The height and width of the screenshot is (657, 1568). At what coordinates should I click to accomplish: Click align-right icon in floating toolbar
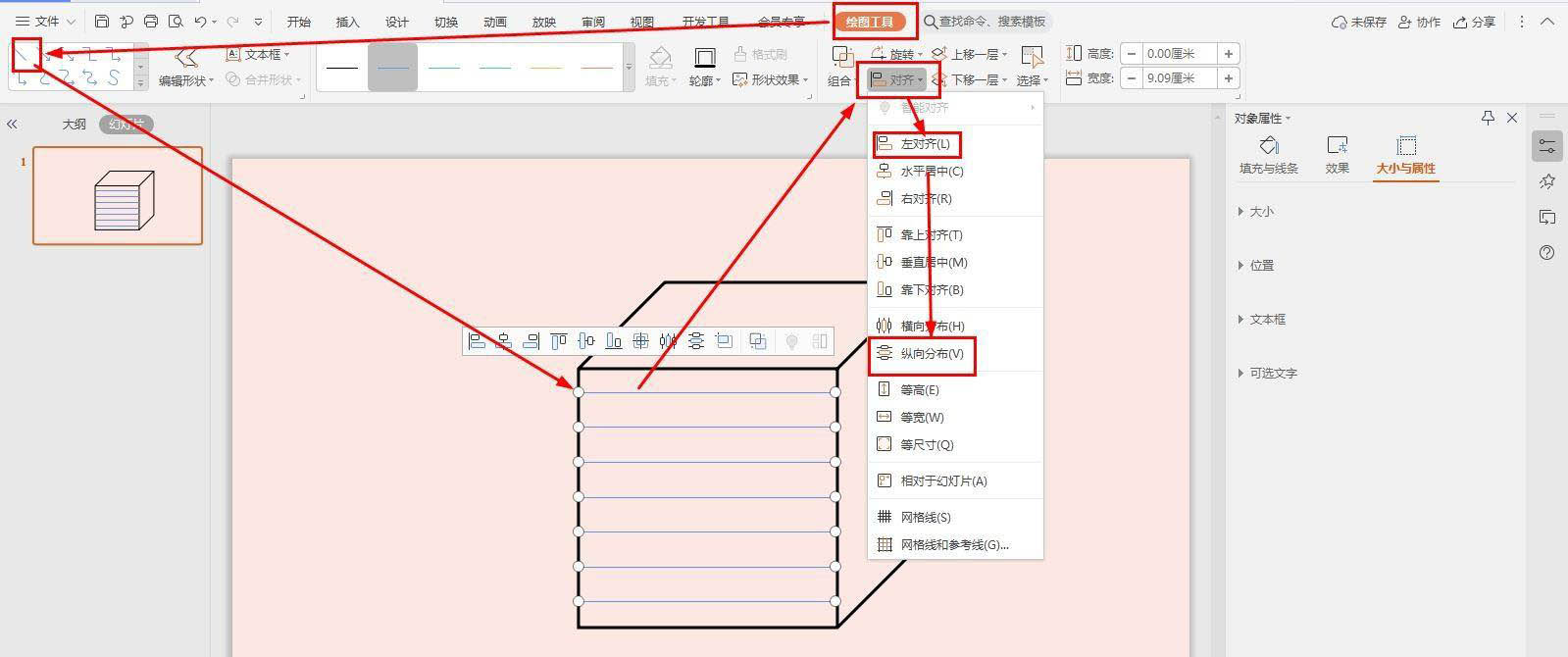531,341
